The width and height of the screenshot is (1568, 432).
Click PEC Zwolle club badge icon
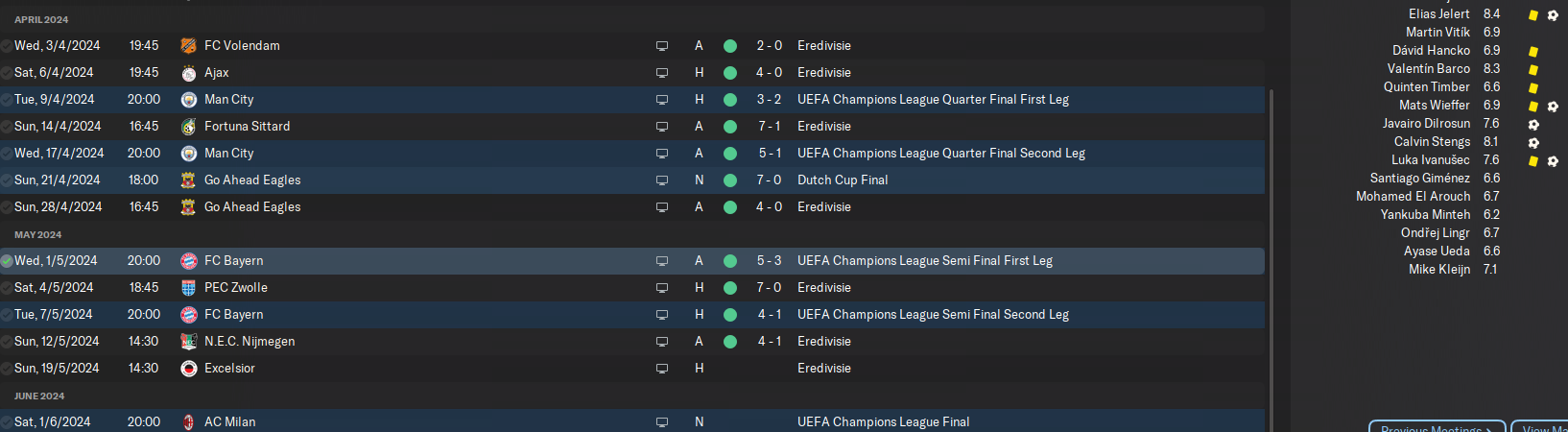point(189,288)
